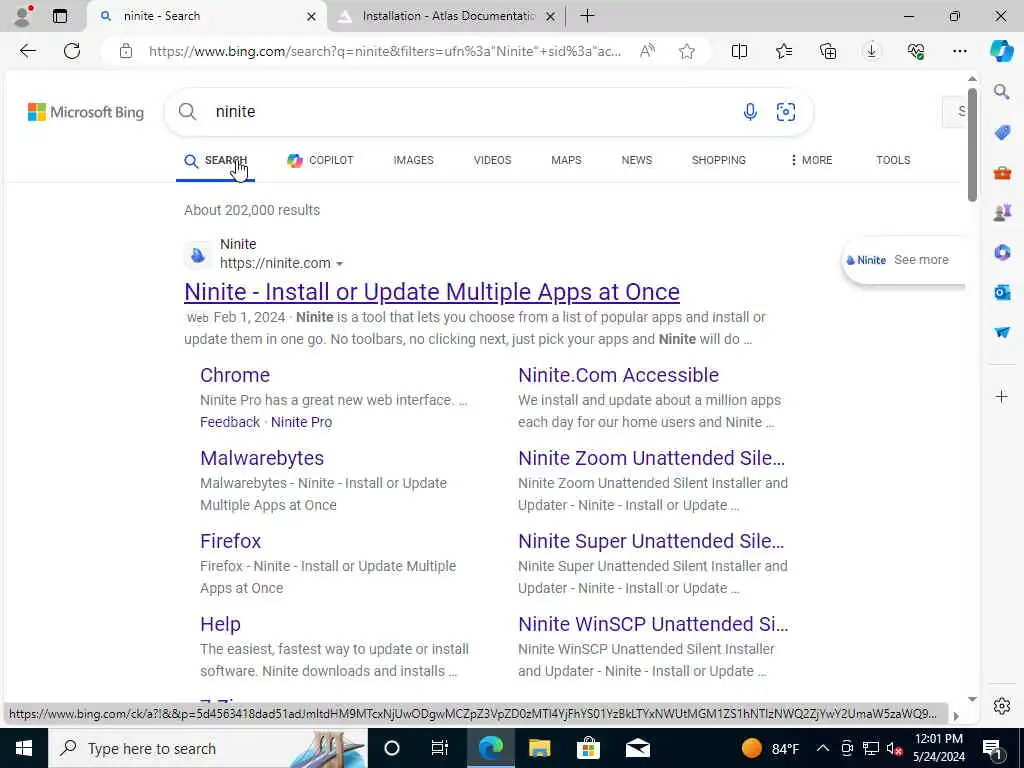Open Edge Settings and more menu
This screenshot has height=768, width=1024.
pos(959,51)
